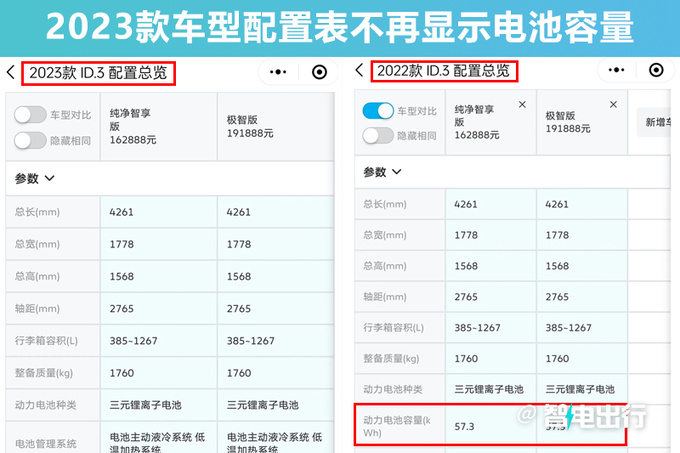The image size is (680, 453).
Task: Click 三元锂离子电池 under 纯净智享版 in 2022款 panel
Action: 489,389
